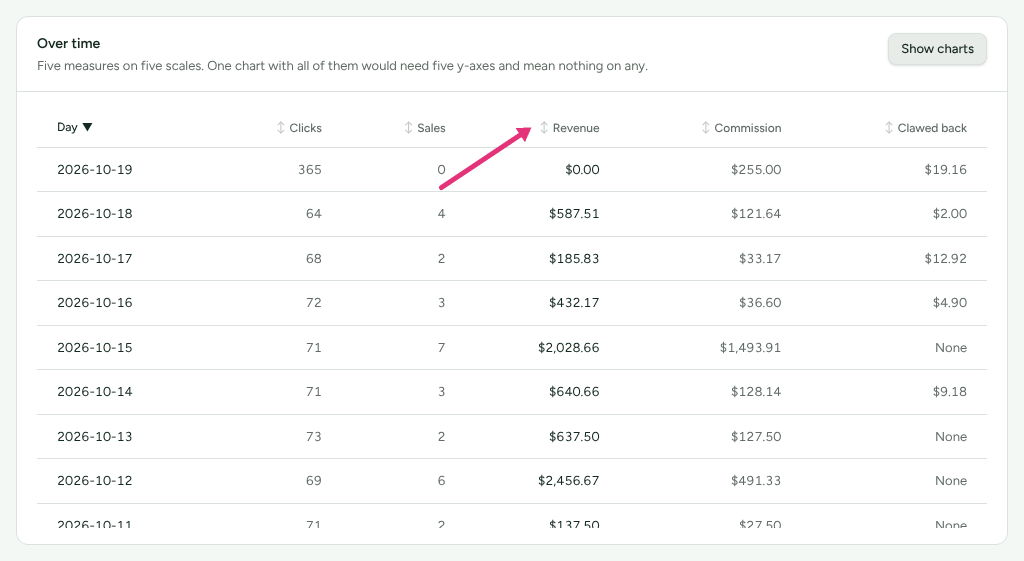
Task: Click the $2,456.67 revenue value
Action: [x=568, y=481]
